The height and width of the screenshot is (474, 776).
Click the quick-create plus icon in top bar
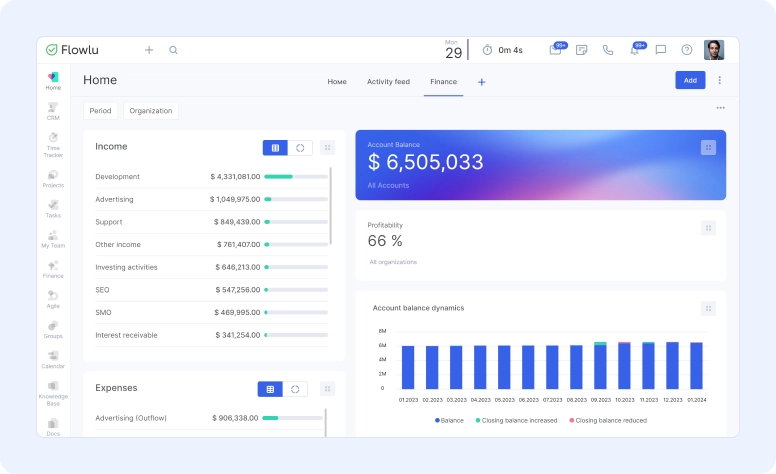[x=149, y=50]
